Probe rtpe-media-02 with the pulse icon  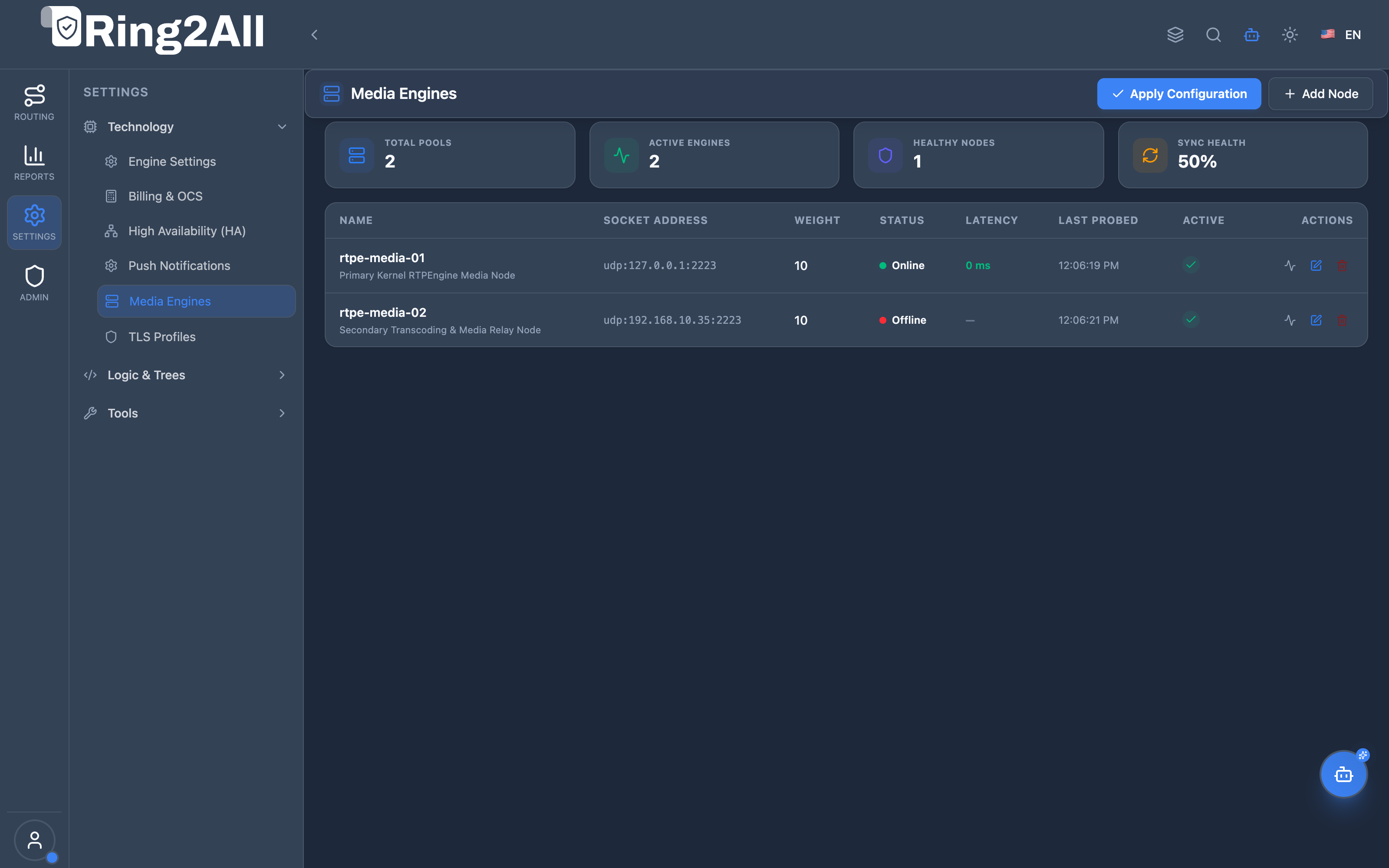click(x=1290, y=320)
